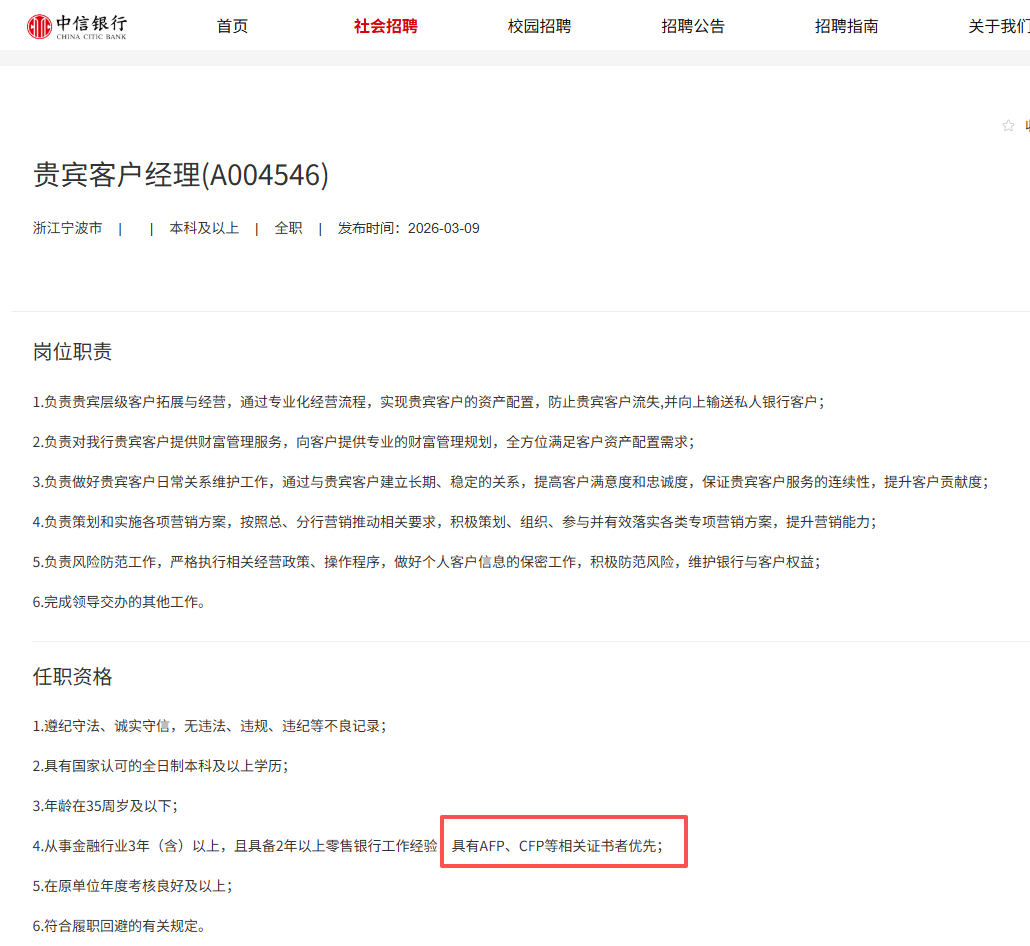The image size is (1030, 946).
Task: Click the 符合履职回避的有关规定 requirement line
Action: pyautogui.click(x=119, y=926)
